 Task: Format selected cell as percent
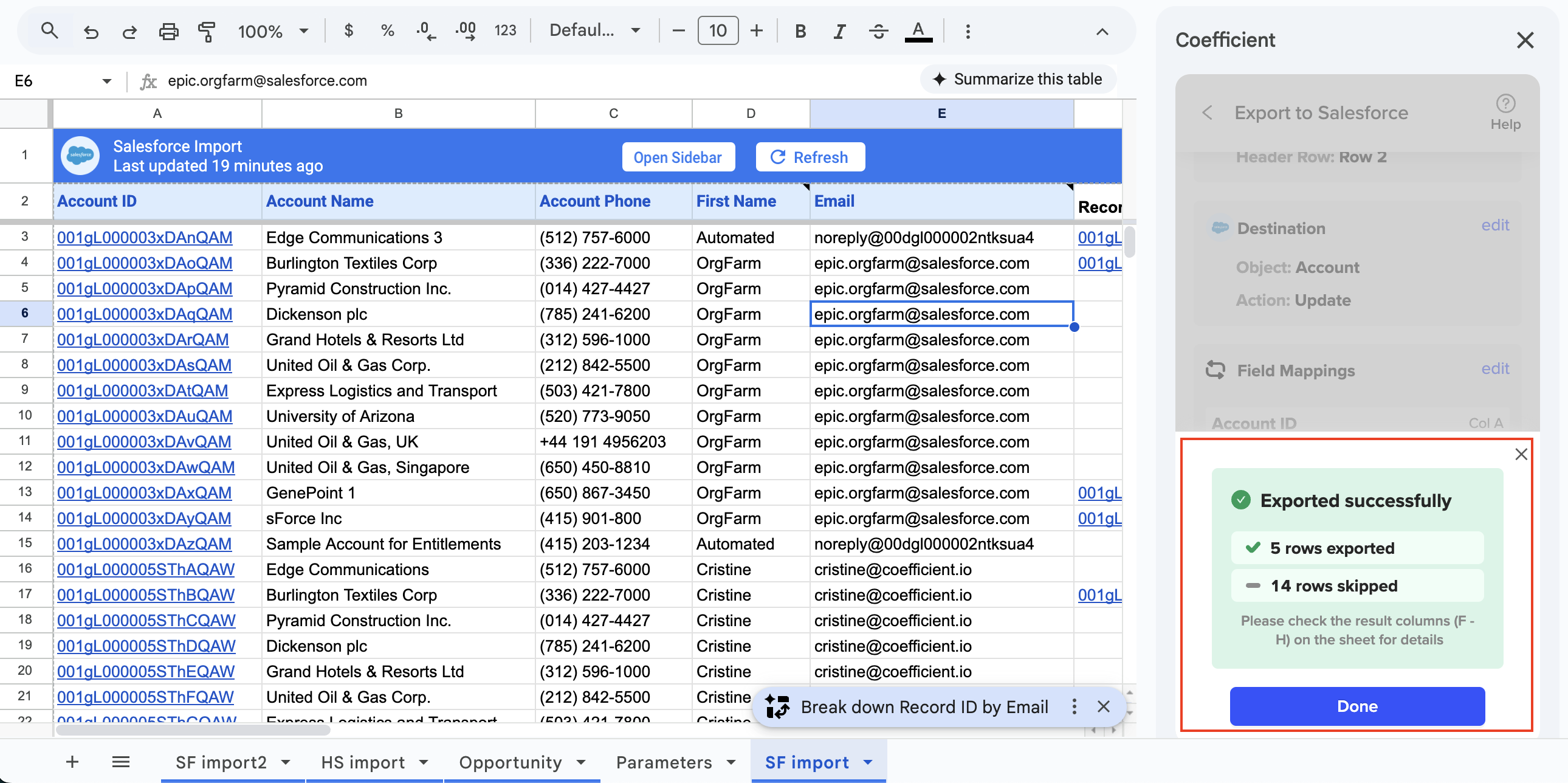click(x=387, y=30)
